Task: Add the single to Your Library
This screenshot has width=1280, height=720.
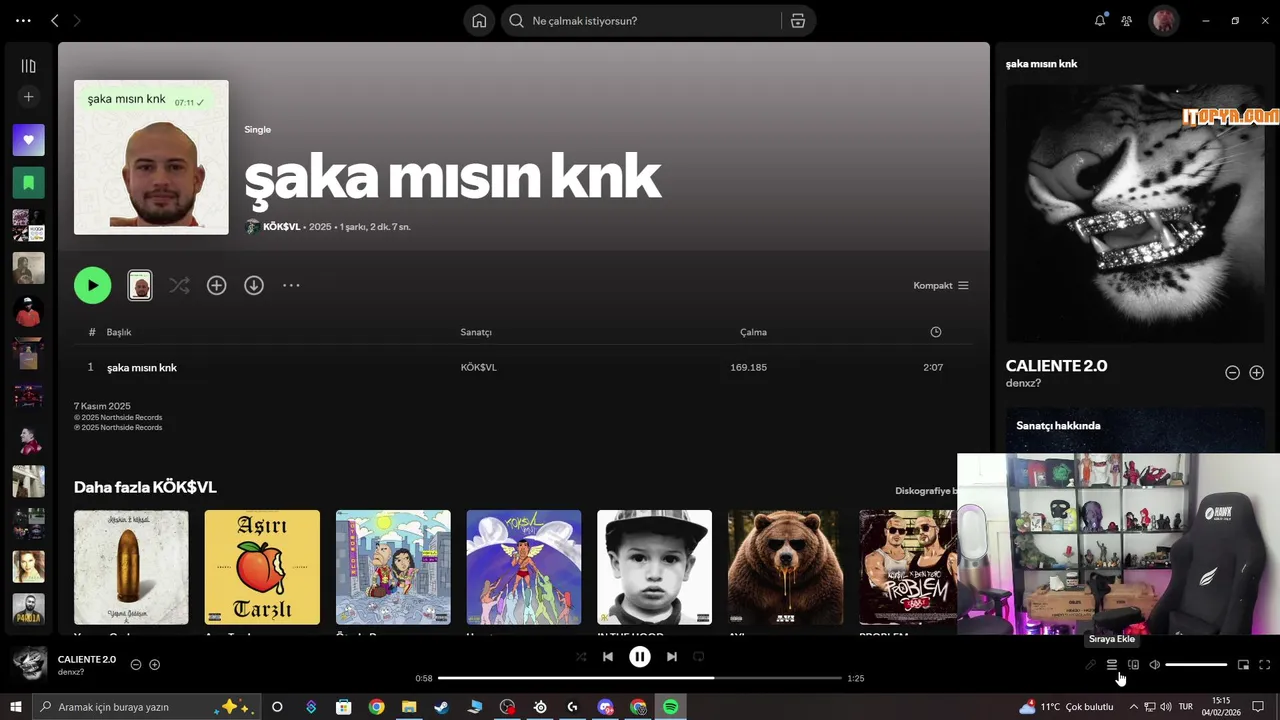Action: [216, 285]
